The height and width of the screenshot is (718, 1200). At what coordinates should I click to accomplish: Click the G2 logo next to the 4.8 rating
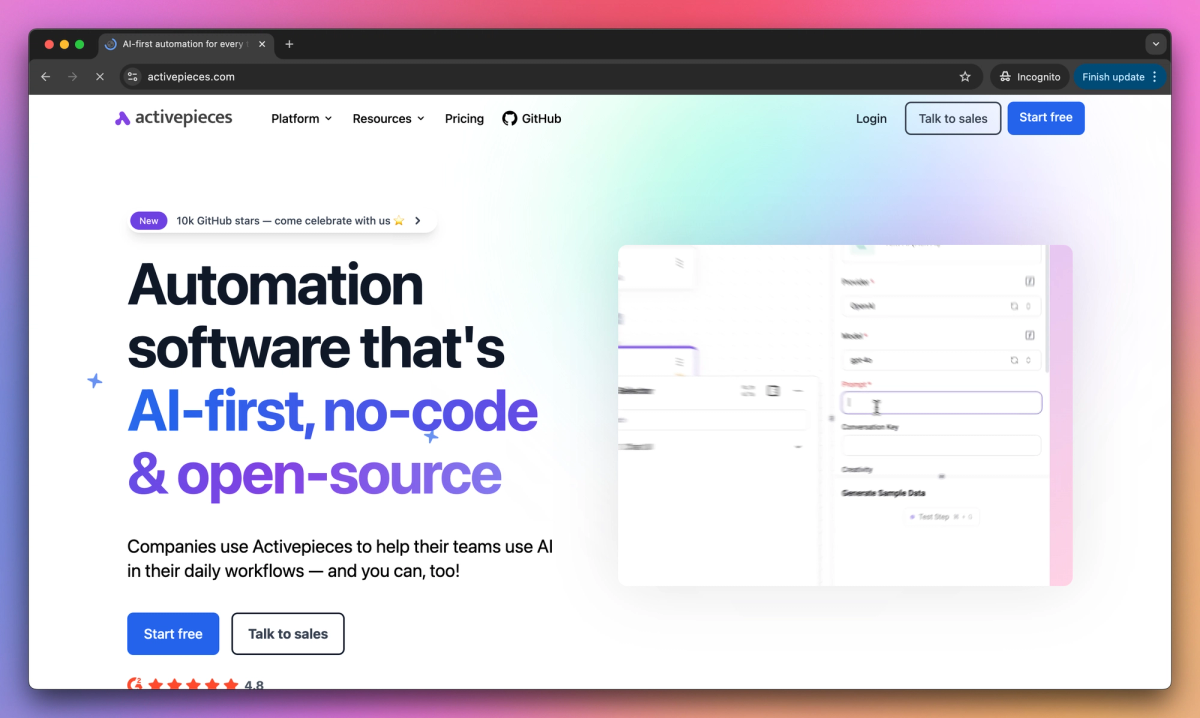[x=134, y=684]
